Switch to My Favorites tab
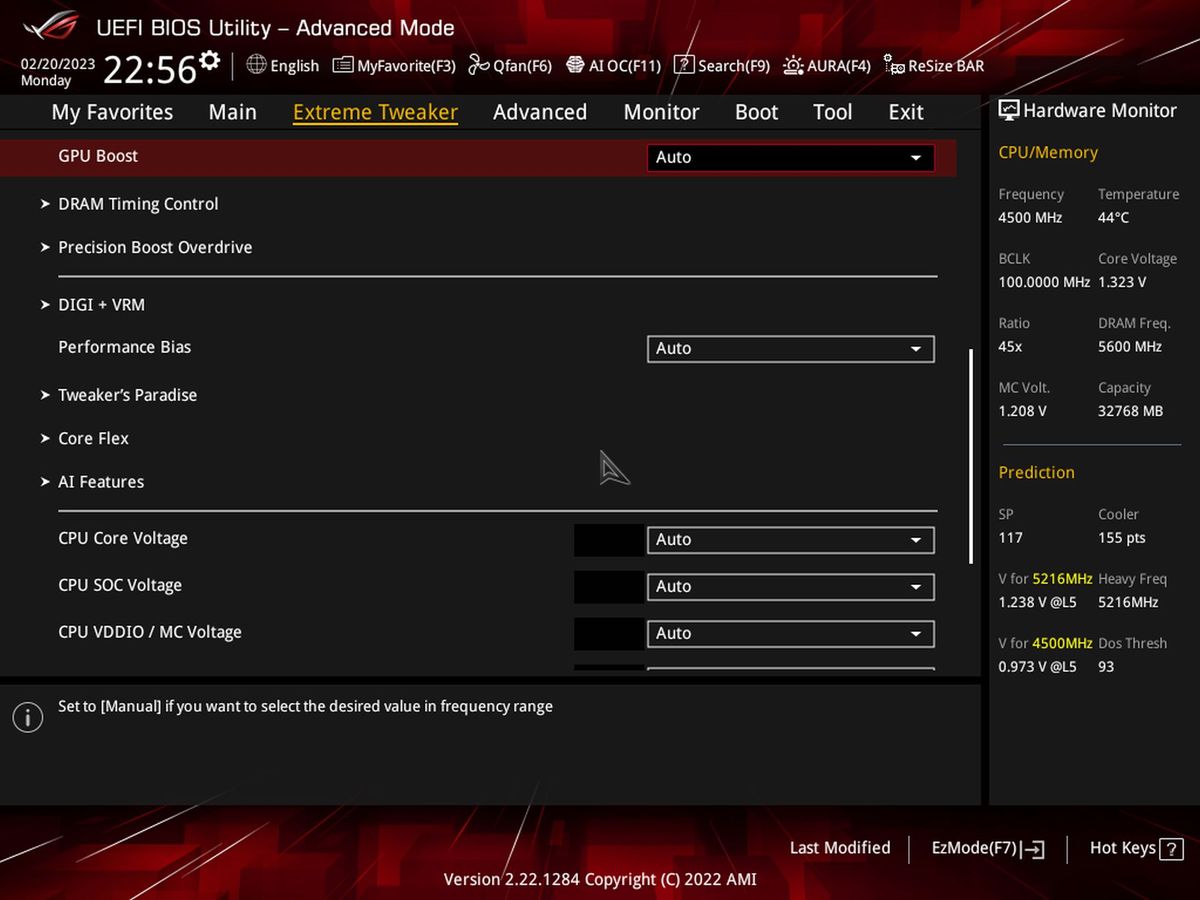Screen dimensions: 1200x900 tap(112, 112)
